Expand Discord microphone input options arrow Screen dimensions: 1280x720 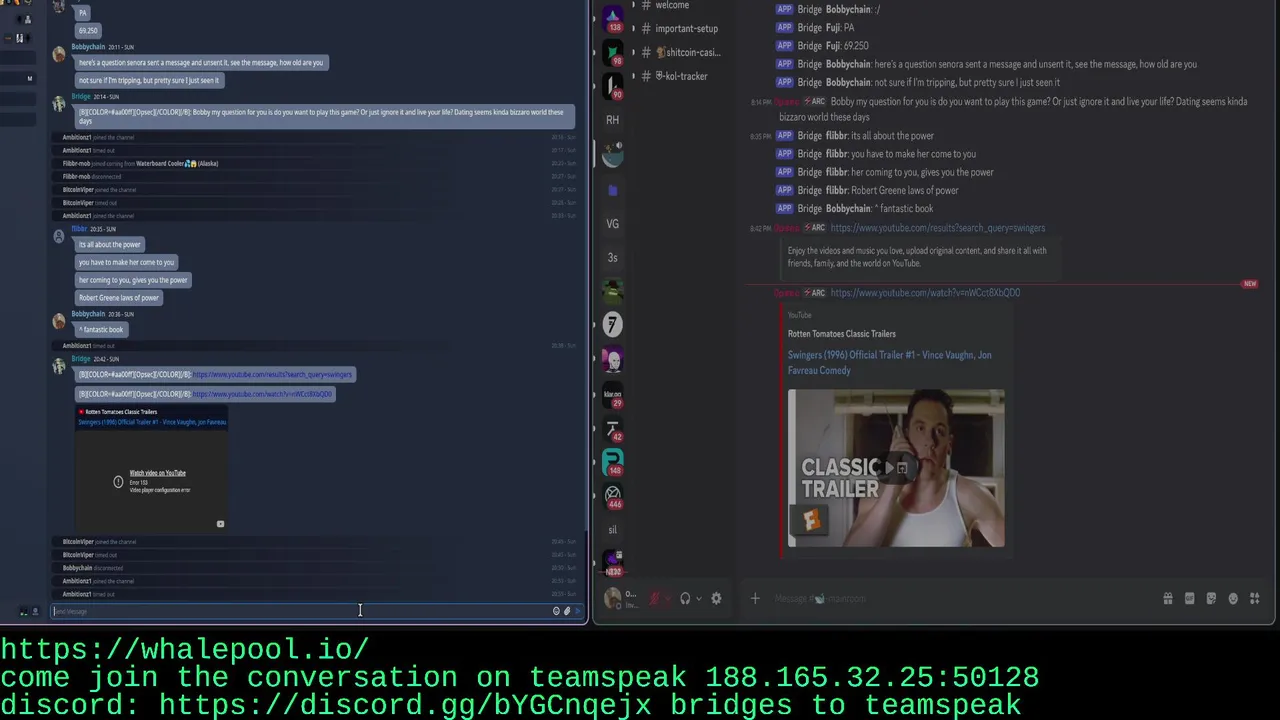point(667,599)
